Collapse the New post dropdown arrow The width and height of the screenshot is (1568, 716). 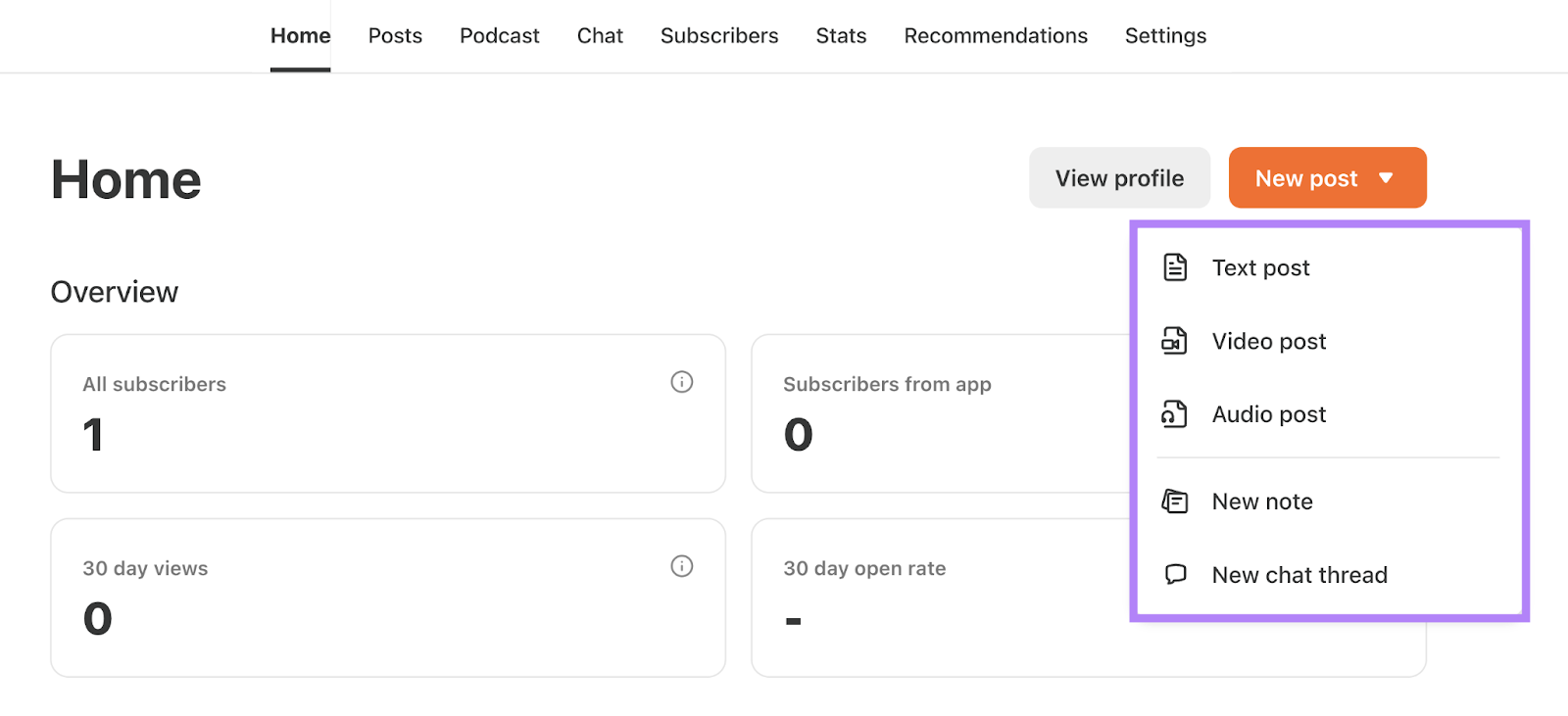pyautogui.click(x=1386, y=178)
